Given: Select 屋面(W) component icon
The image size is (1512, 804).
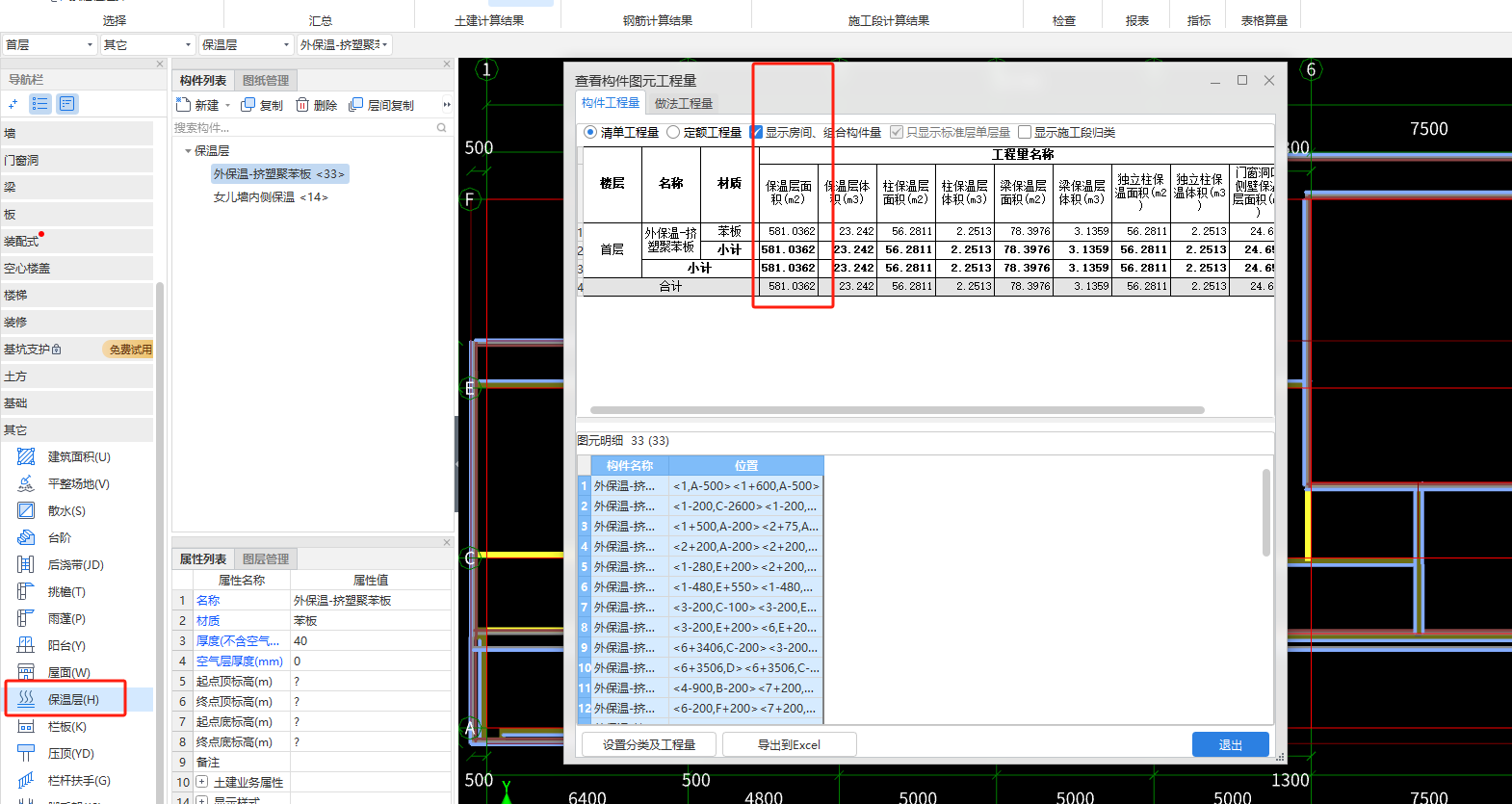Looking at the screenshot, I should (26, 672).
